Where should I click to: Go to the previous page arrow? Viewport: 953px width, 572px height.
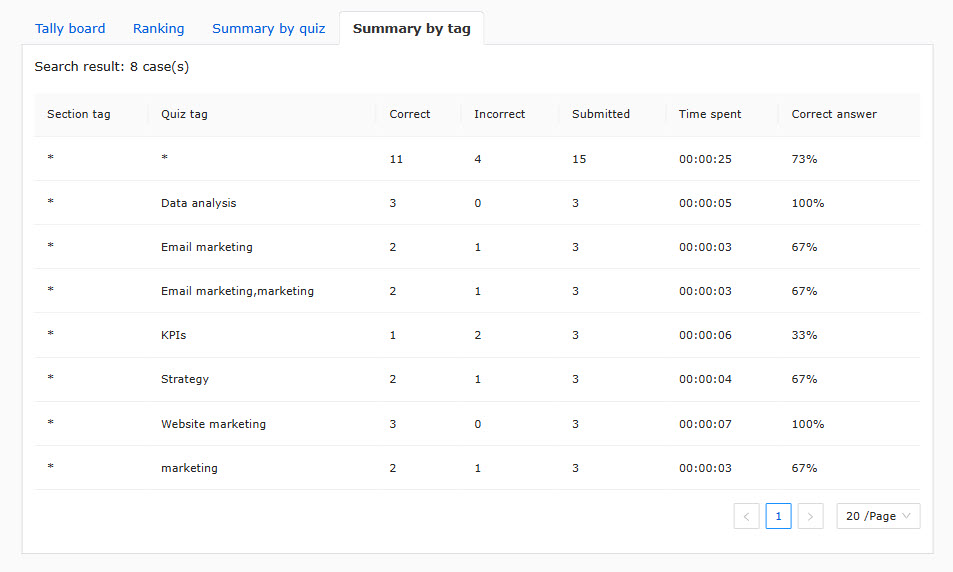point(746,516)
